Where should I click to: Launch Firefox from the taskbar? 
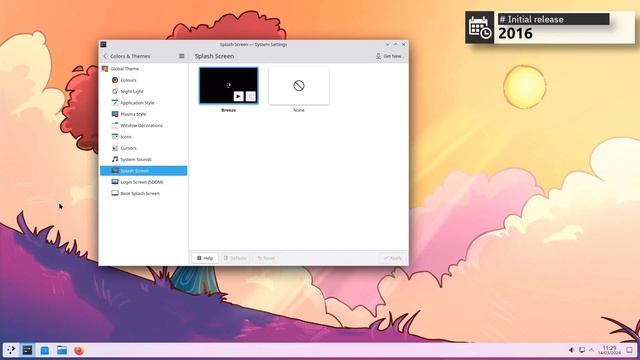[79, 350]
